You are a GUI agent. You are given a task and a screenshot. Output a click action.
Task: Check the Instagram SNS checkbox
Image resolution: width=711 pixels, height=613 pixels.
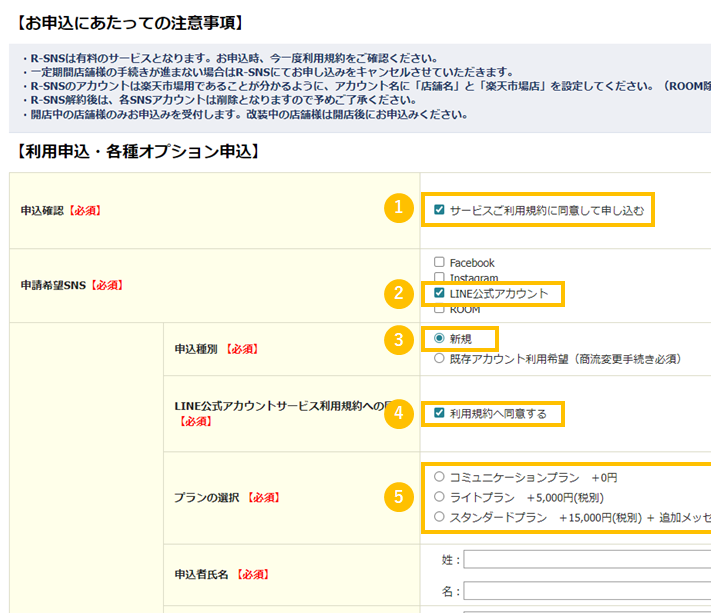coord(439,278)
